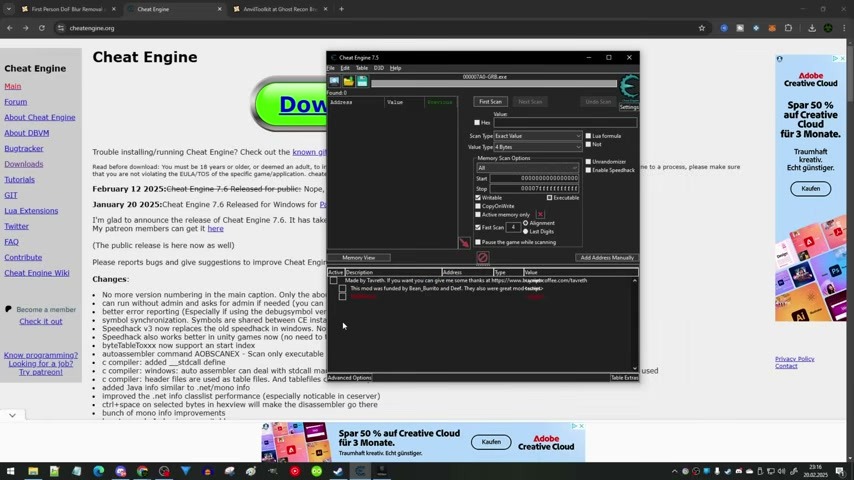Enable Active memory only
Screen dimensions: 854x480
(x=478, y=215)
